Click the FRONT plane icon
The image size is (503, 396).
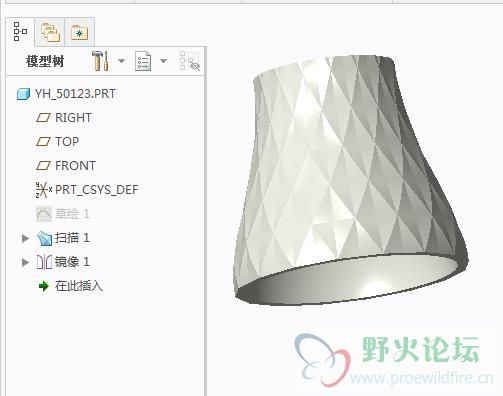pyautogui.click(x=43, y=166)
